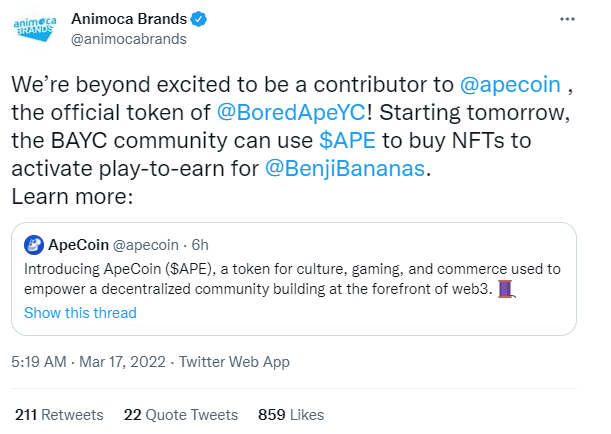Open the three-dot more options menu
The height and width of the screenshot is (434, 611).
567,19
